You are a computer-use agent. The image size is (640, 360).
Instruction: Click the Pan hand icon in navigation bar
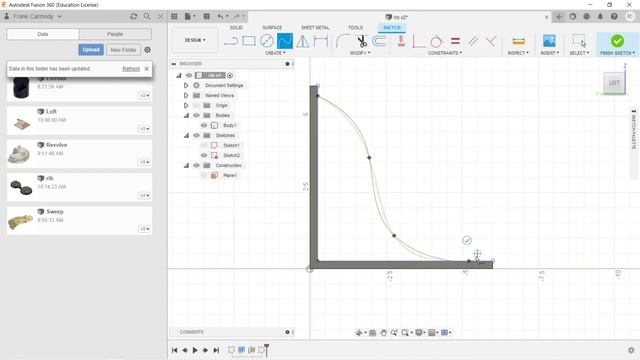click(383, 333)
